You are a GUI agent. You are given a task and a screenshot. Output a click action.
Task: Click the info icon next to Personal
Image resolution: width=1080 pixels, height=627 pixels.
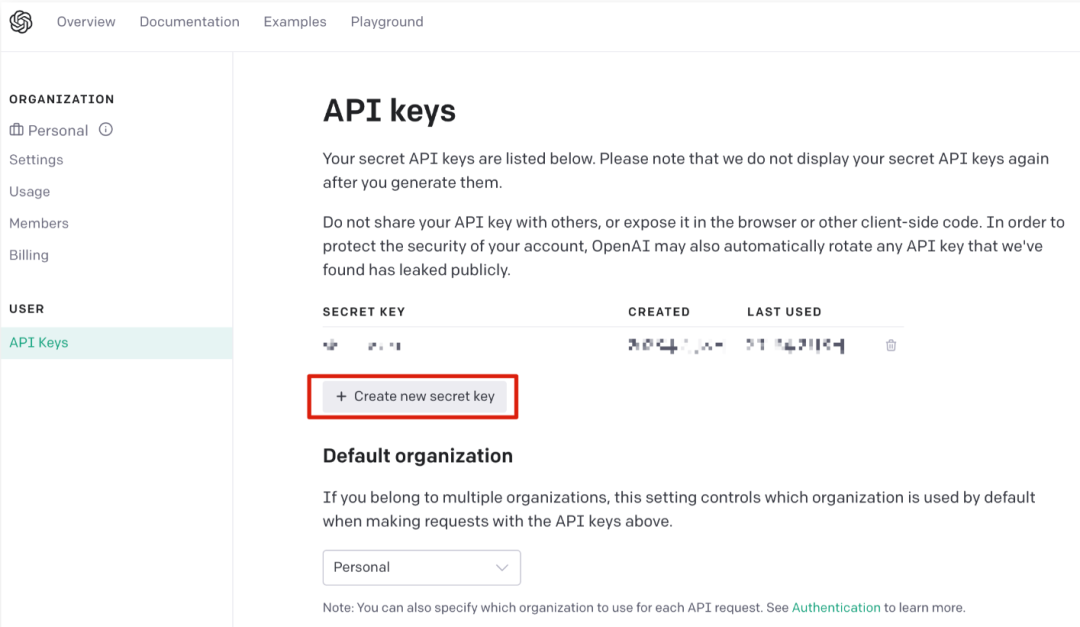click(x=106, y=130)
